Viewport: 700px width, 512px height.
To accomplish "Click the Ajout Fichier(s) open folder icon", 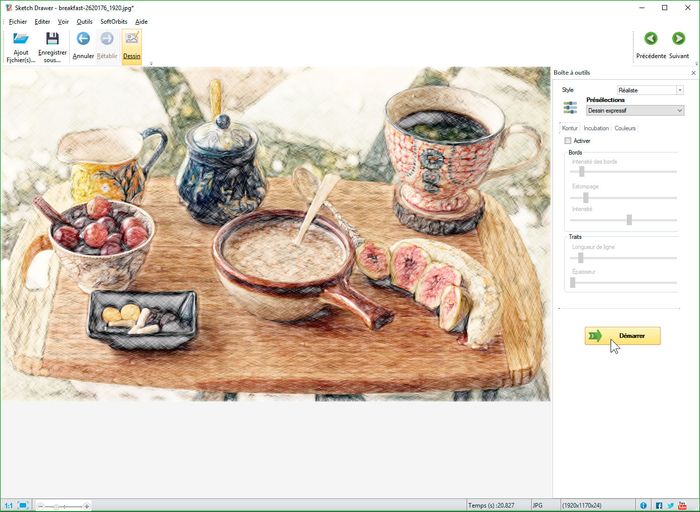I will point(20,39).
